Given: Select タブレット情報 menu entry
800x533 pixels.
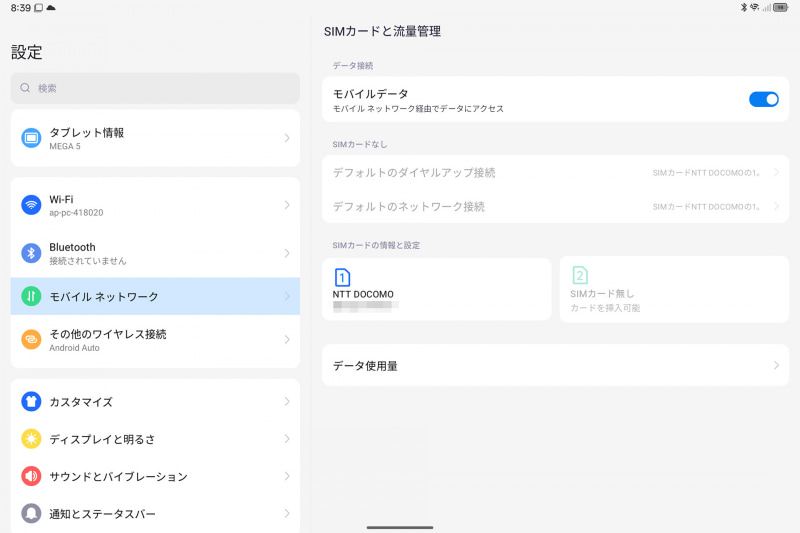Looking at the screenshot, I should pyautogui.click(x=155, y=138).
